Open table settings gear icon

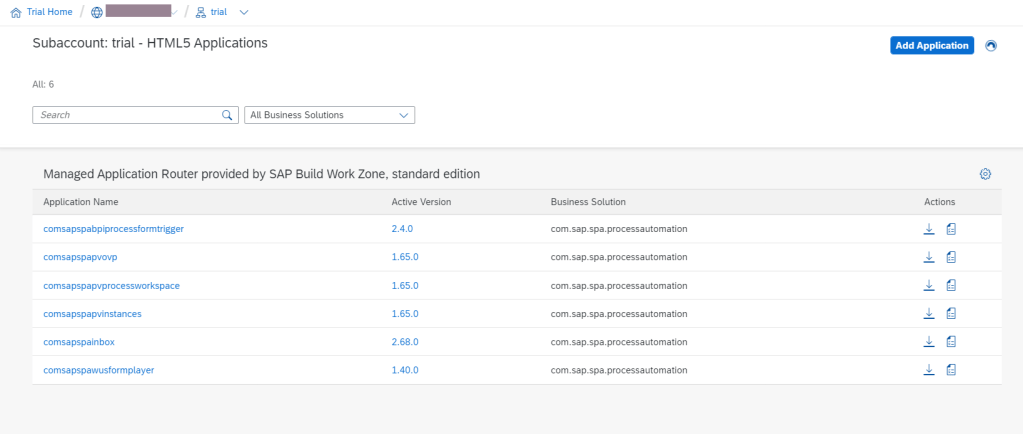pos(985,174)
